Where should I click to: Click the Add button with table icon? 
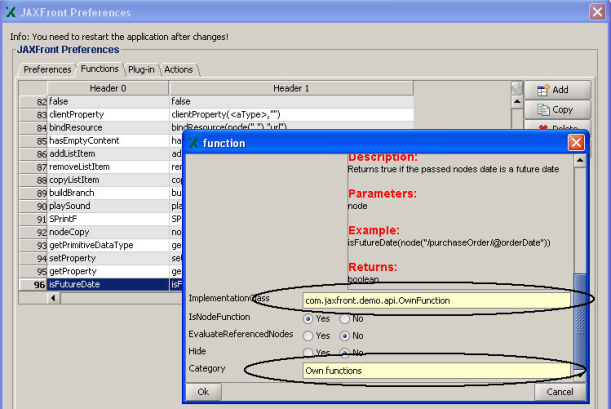click(x=555, y=89)
